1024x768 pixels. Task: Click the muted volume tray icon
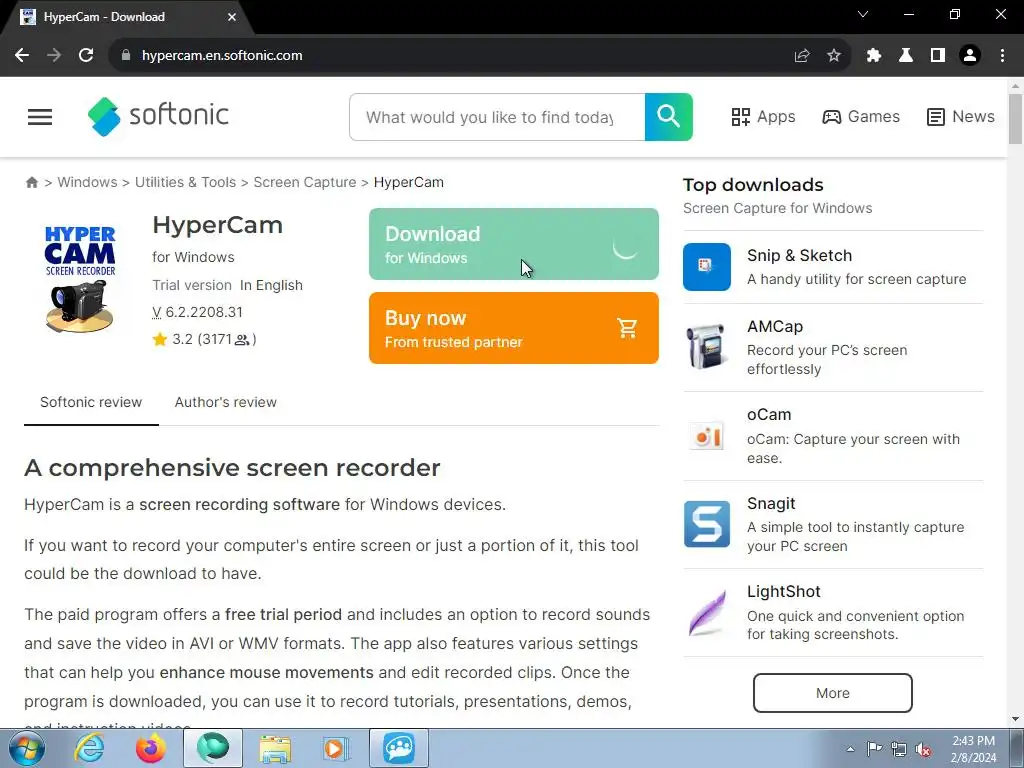coord(923,749)
